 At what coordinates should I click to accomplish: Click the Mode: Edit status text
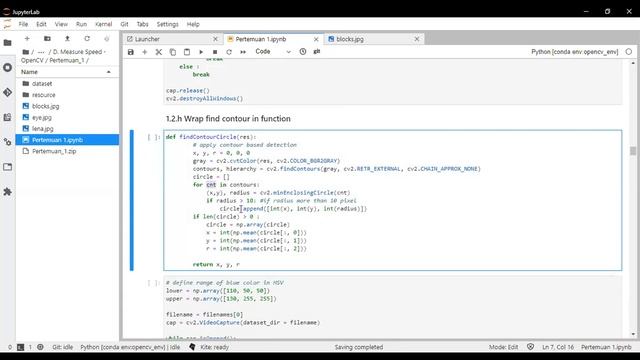point(503,347)
